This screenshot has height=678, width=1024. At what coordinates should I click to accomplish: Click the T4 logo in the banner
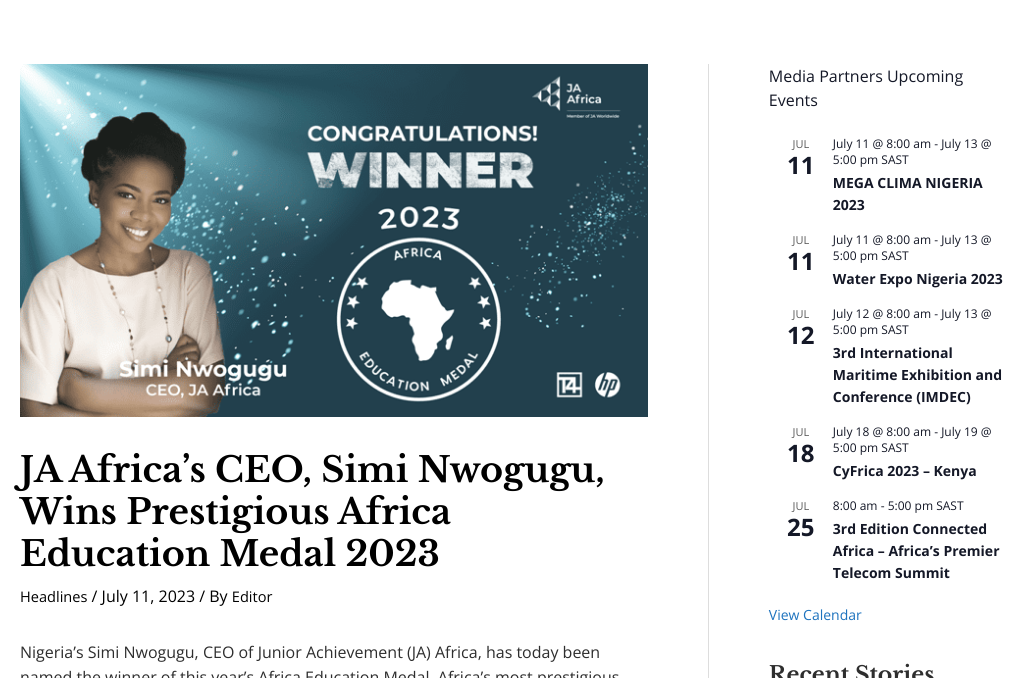[569, 384]
